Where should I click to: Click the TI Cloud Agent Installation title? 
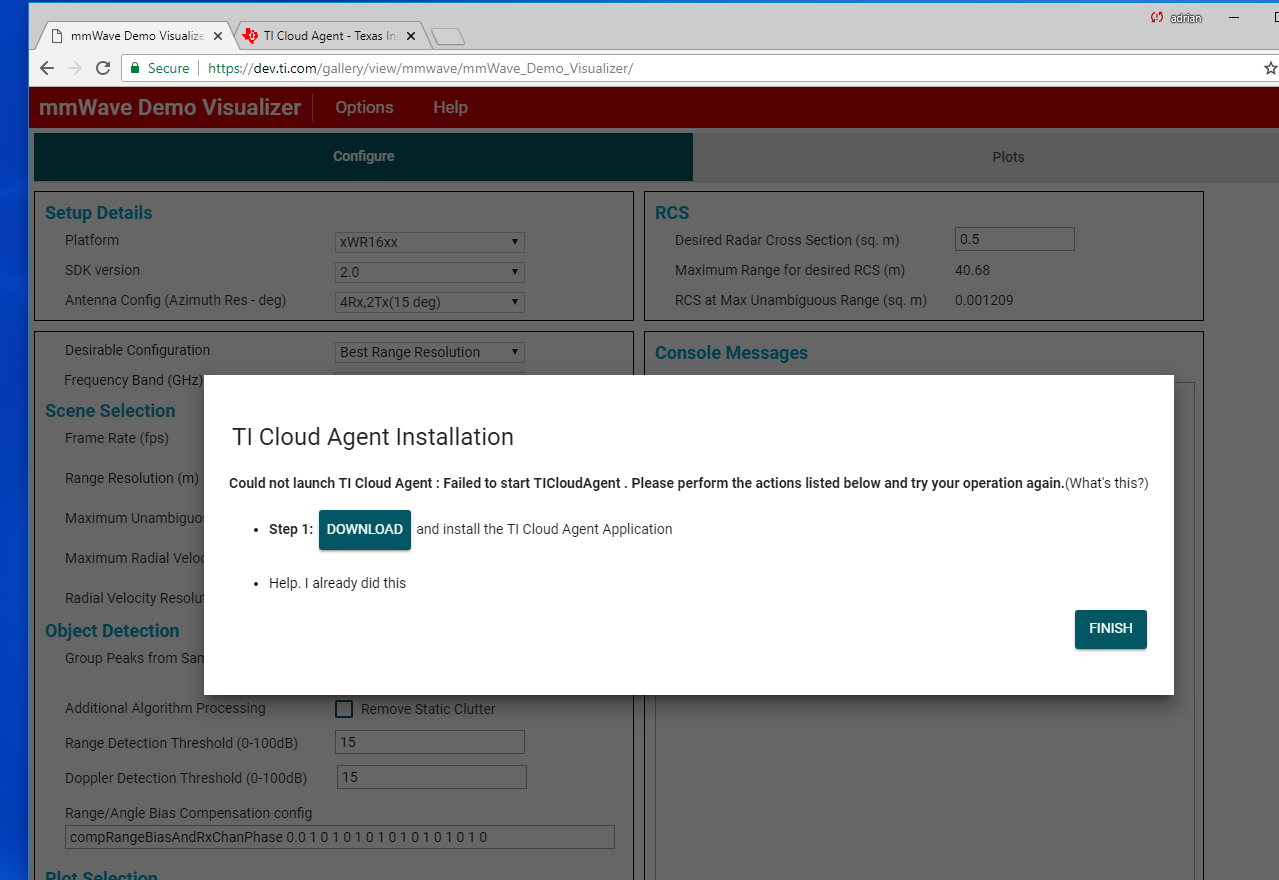point(373,437)
